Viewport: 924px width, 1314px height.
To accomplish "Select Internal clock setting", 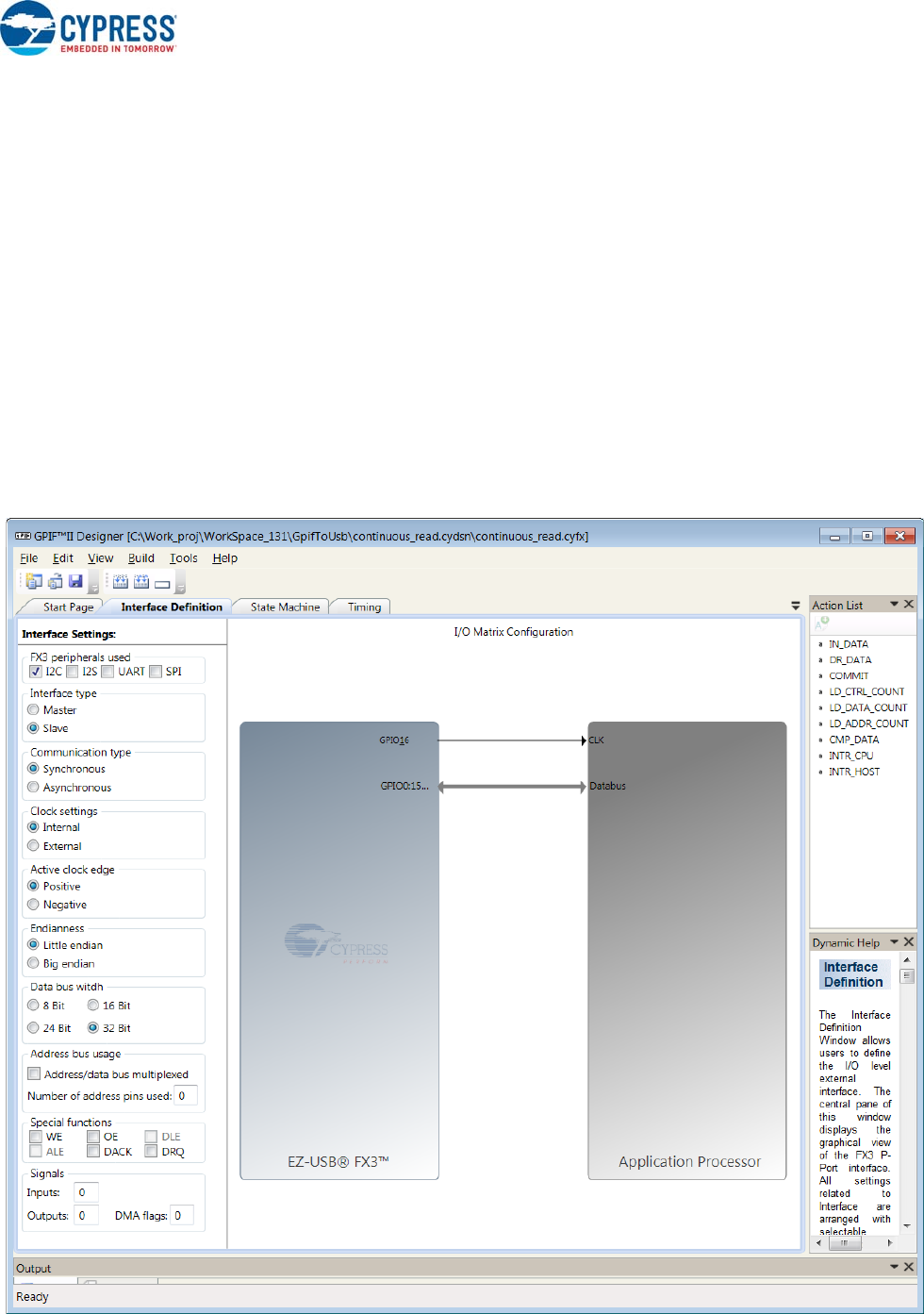I will [x=34, y=827].
